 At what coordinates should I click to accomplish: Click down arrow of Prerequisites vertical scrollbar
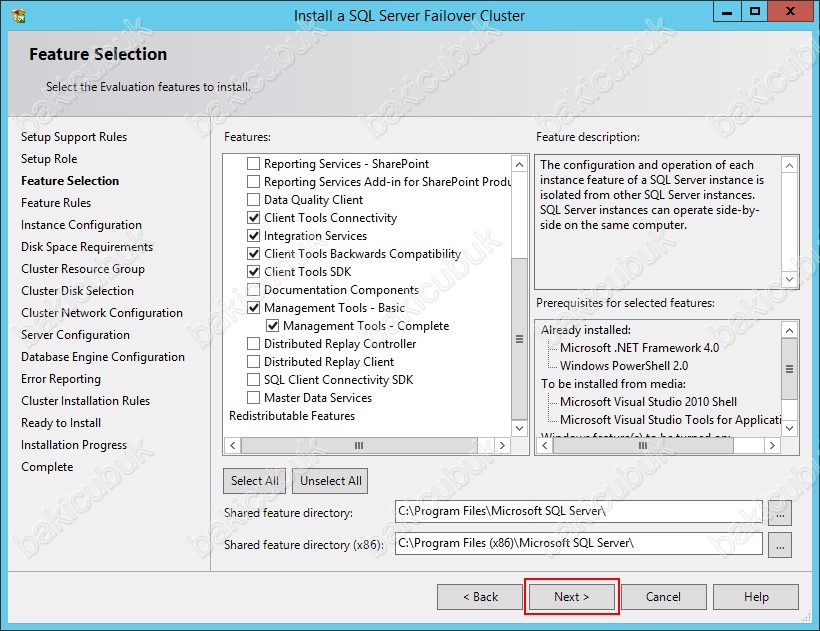click(x=789, y=428)
